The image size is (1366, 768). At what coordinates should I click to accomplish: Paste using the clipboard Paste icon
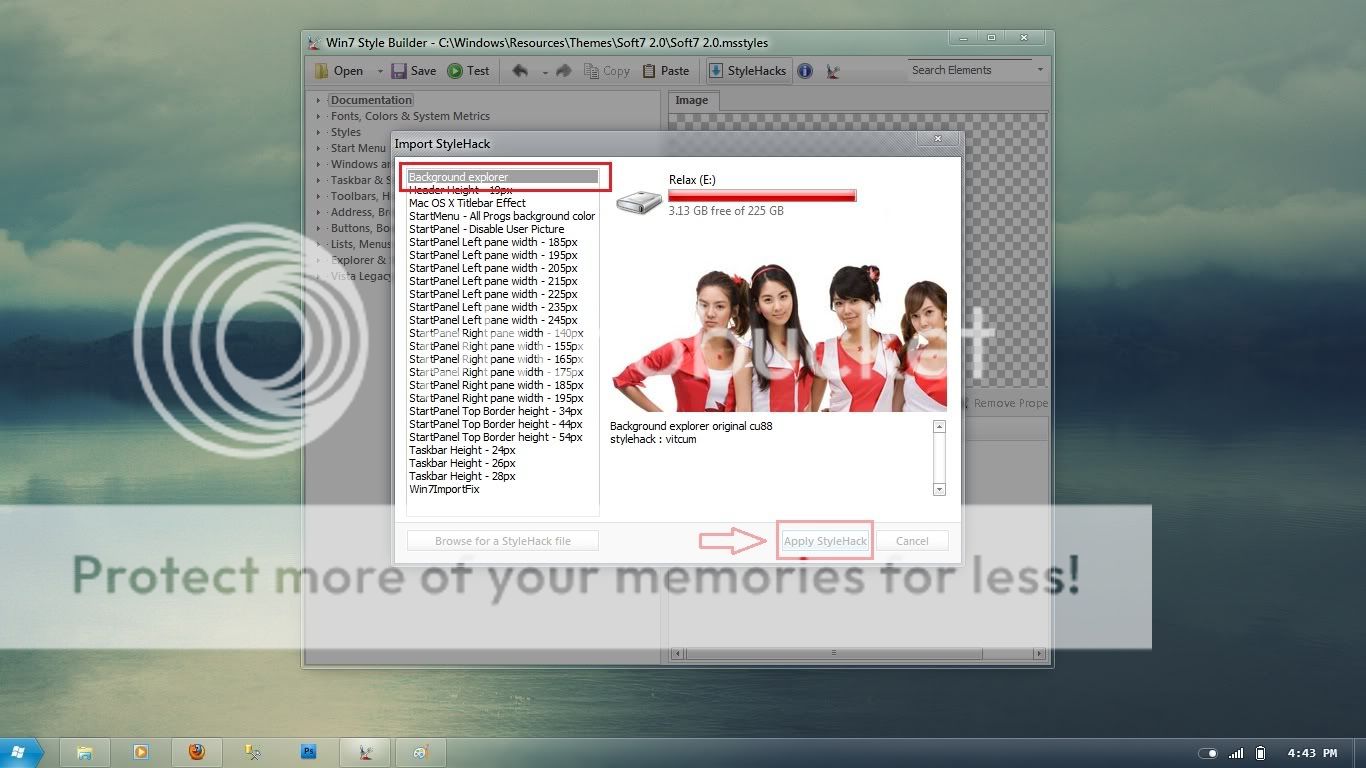pyautogui.click(x=650, y=71)
